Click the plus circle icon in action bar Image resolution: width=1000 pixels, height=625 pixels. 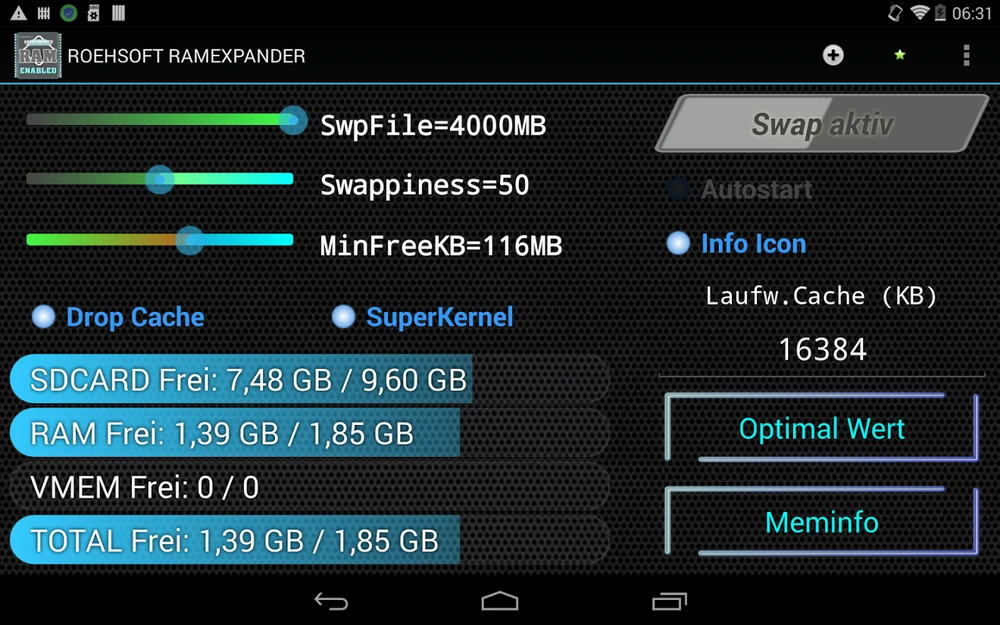click(833, 55)
